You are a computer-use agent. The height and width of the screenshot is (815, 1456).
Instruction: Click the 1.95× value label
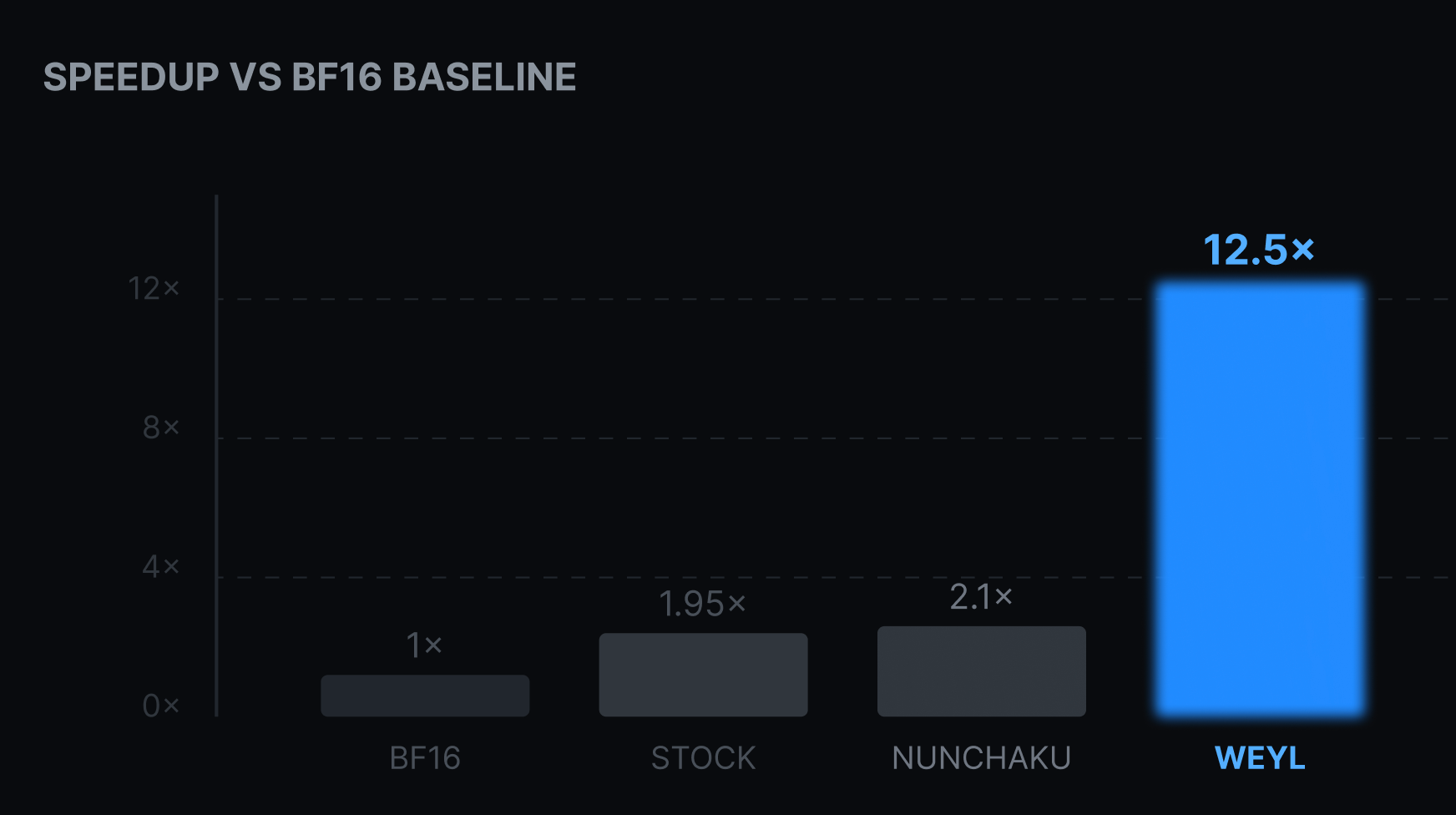[702, 604]
